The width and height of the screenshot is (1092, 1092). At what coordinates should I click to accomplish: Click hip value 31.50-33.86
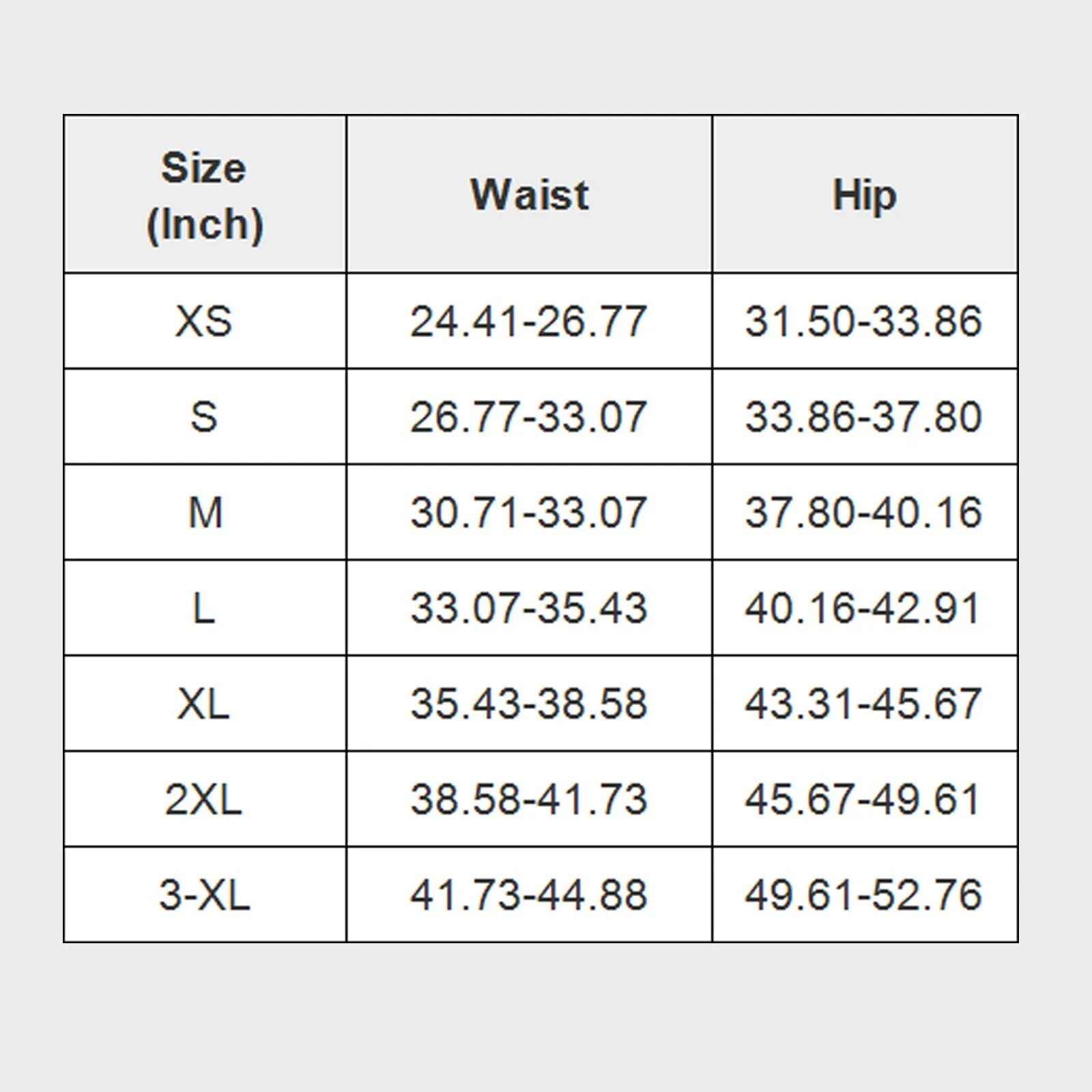tap(865, 321)
